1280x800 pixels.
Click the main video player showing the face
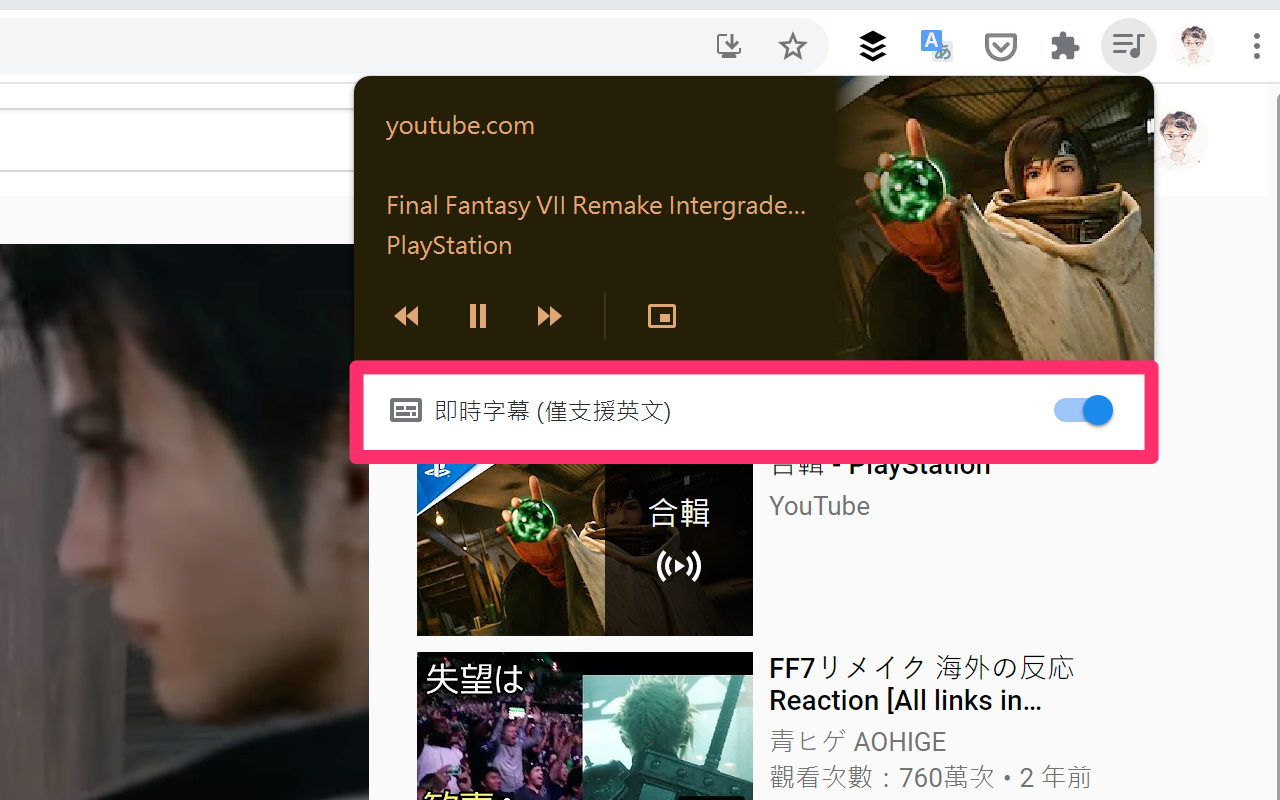tap(184, 522)
